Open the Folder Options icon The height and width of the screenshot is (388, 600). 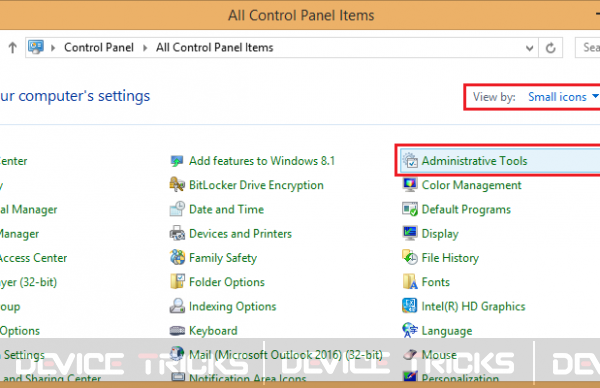click(177, 282)
